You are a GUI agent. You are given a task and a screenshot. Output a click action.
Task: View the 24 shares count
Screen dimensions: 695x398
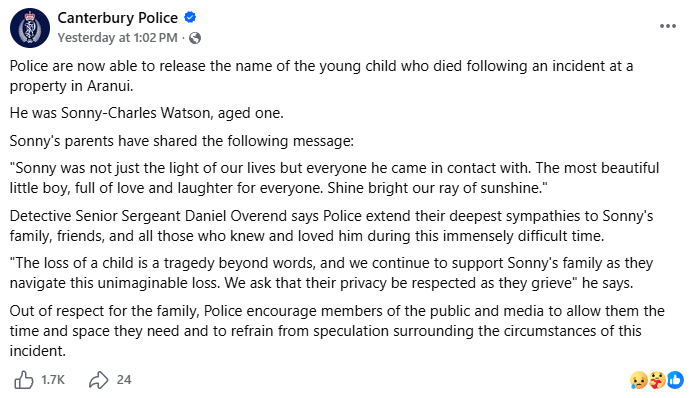coord(124,380)
